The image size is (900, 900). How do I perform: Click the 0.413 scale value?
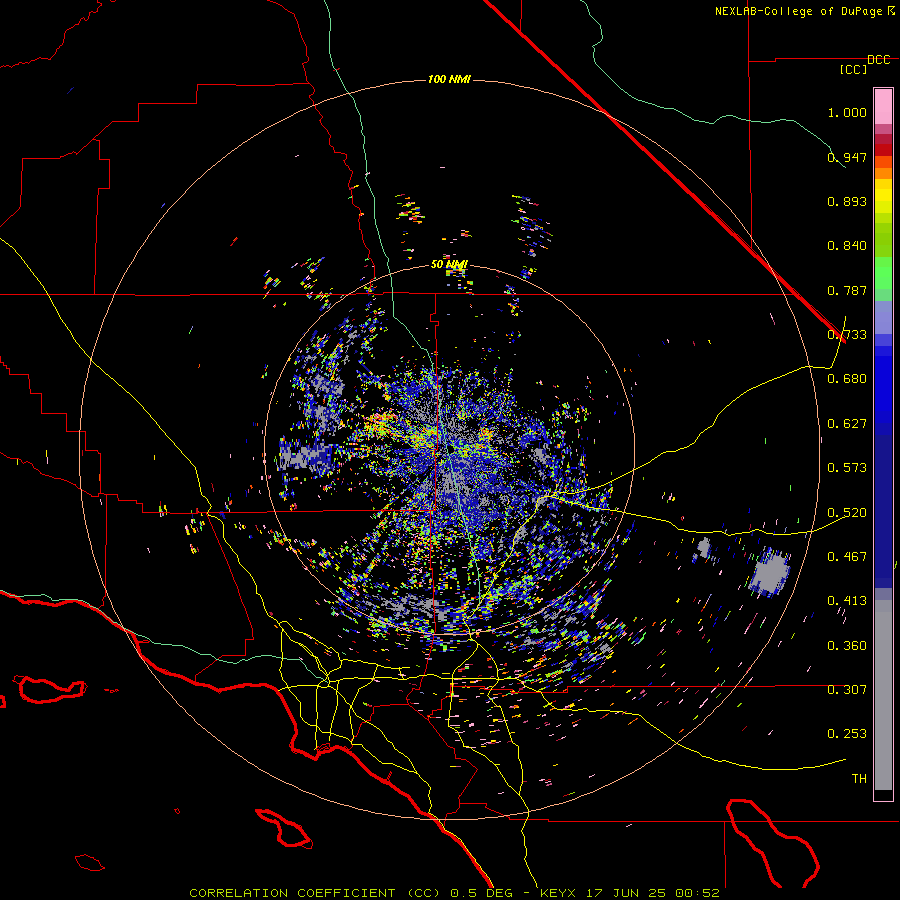point(847,601)
